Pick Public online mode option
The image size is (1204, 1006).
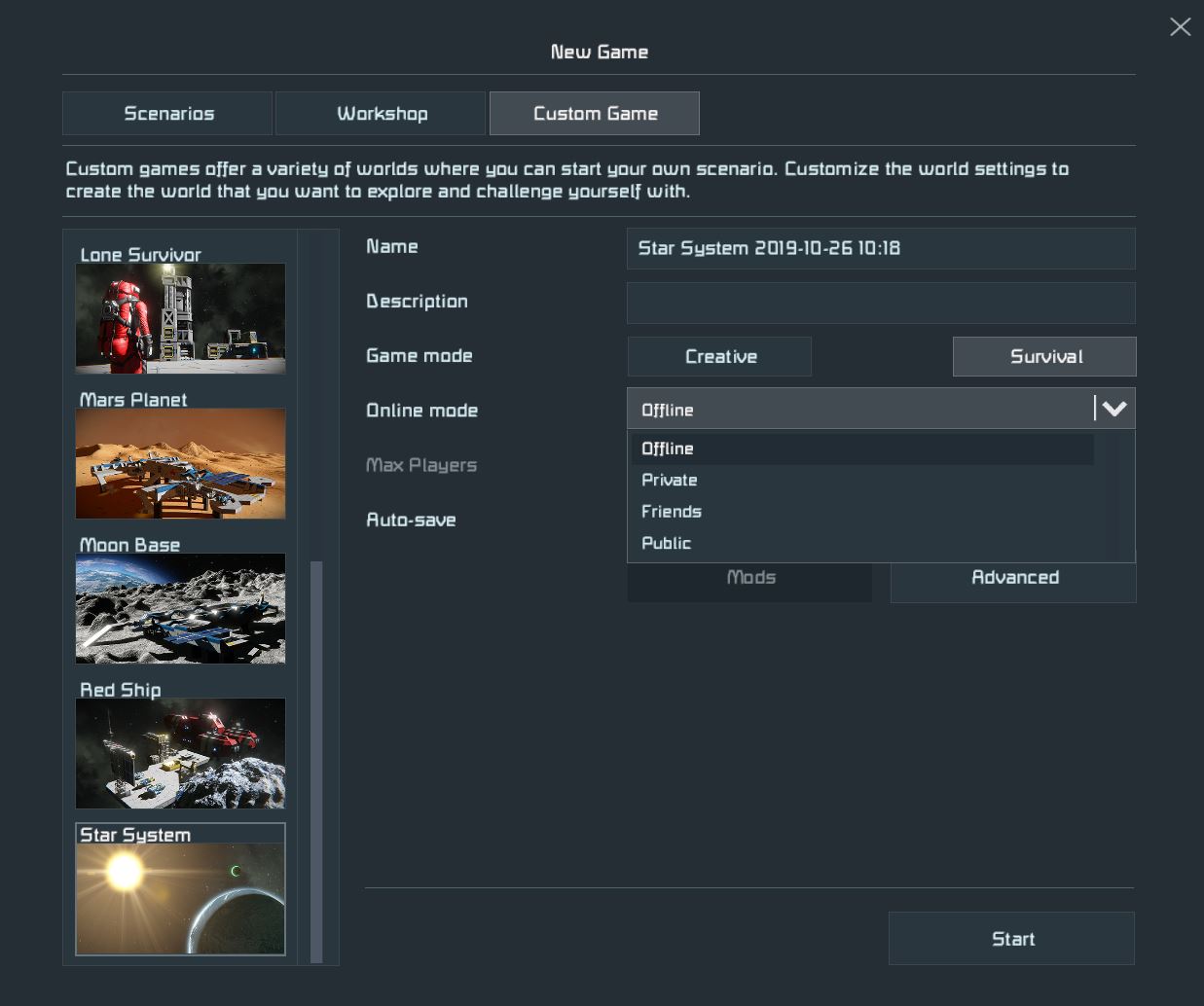[x=862, y=543]
